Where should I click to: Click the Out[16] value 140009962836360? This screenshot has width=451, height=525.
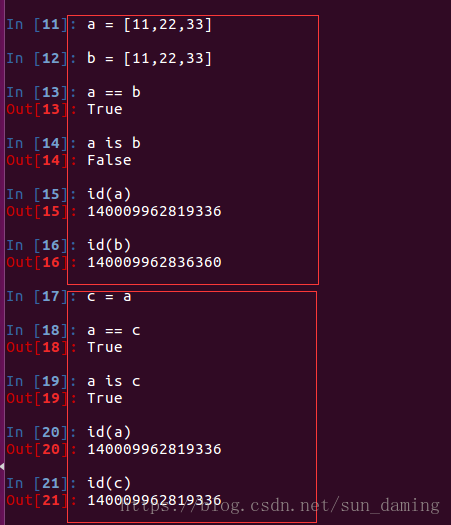coord(154,262)
